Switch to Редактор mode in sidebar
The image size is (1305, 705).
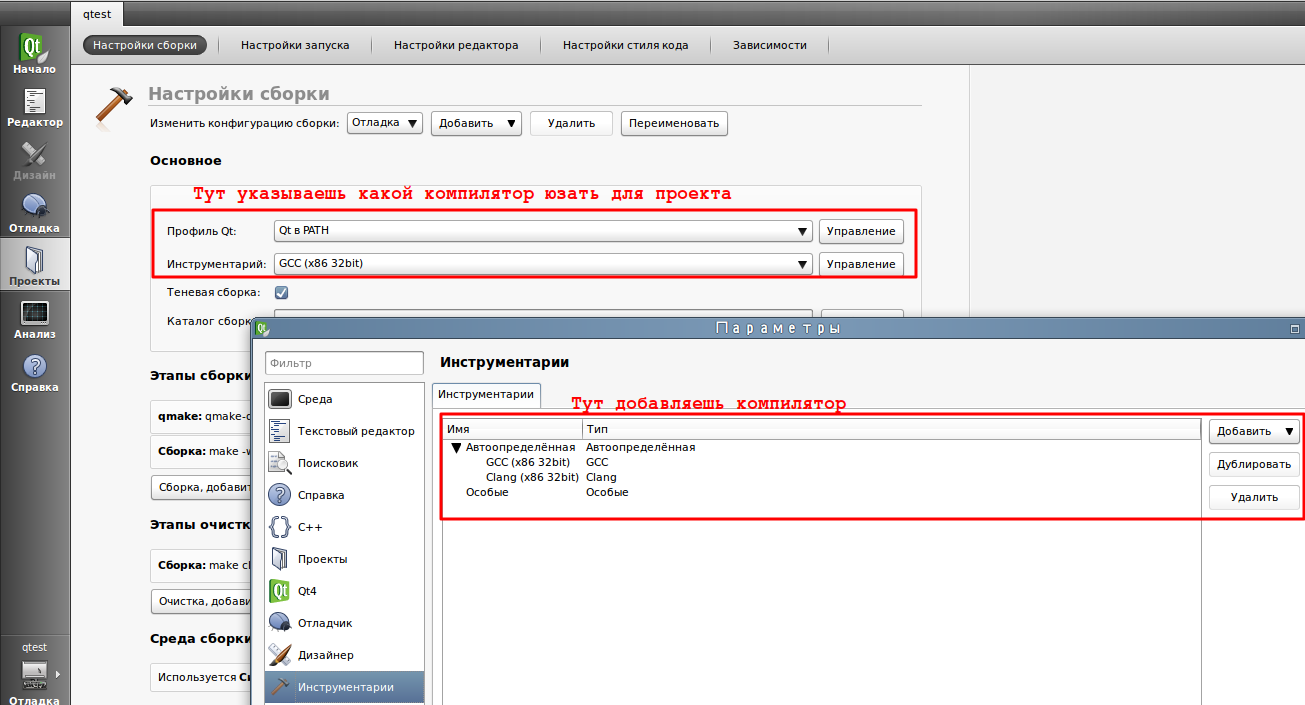tap(34, 107)
